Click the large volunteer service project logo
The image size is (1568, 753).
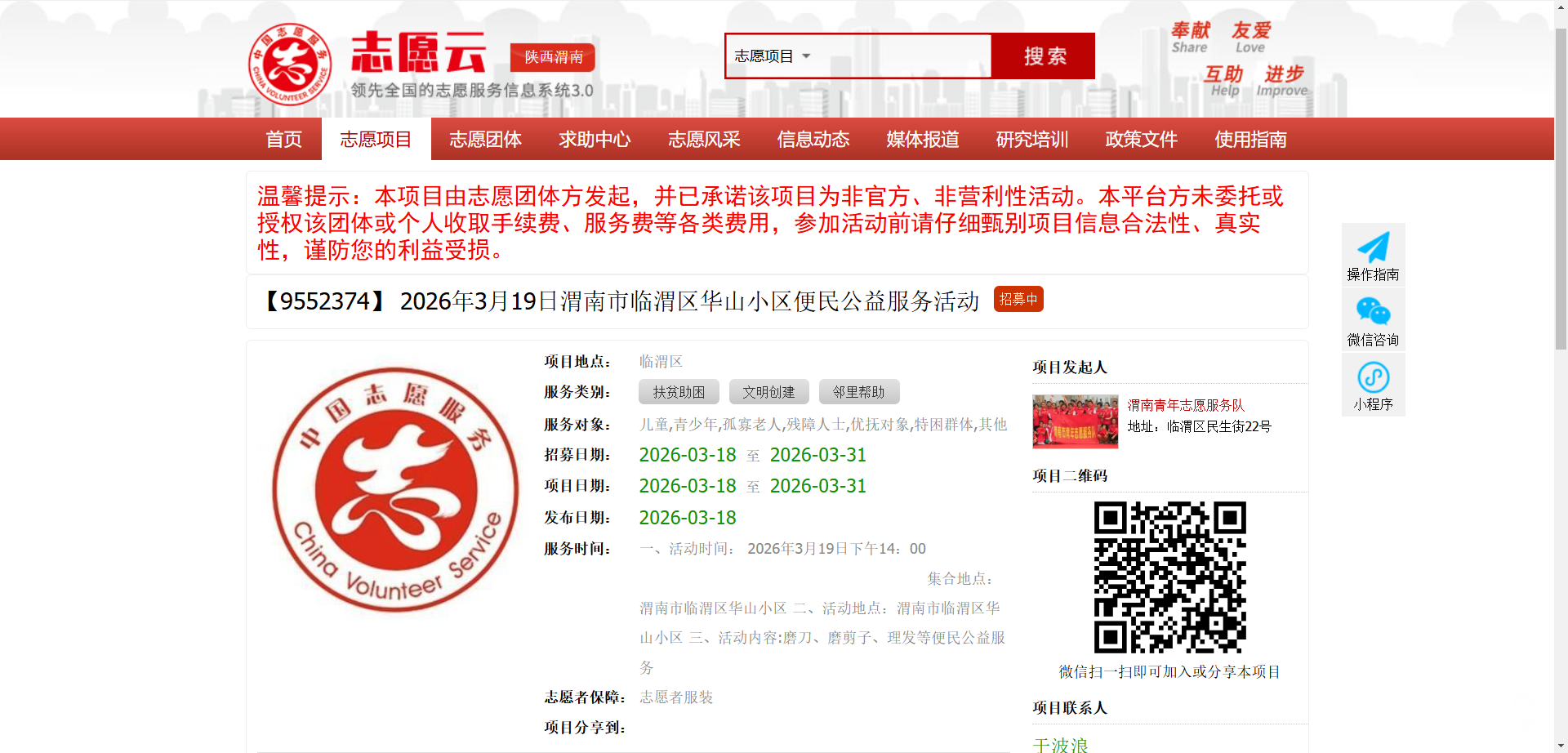point(395,489)
